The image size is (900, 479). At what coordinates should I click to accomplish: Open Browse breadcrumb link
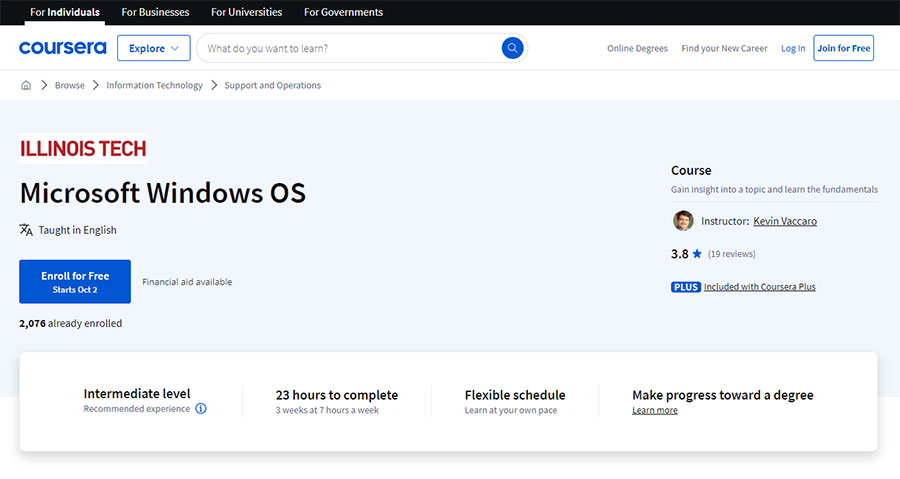tap(69, 85)
